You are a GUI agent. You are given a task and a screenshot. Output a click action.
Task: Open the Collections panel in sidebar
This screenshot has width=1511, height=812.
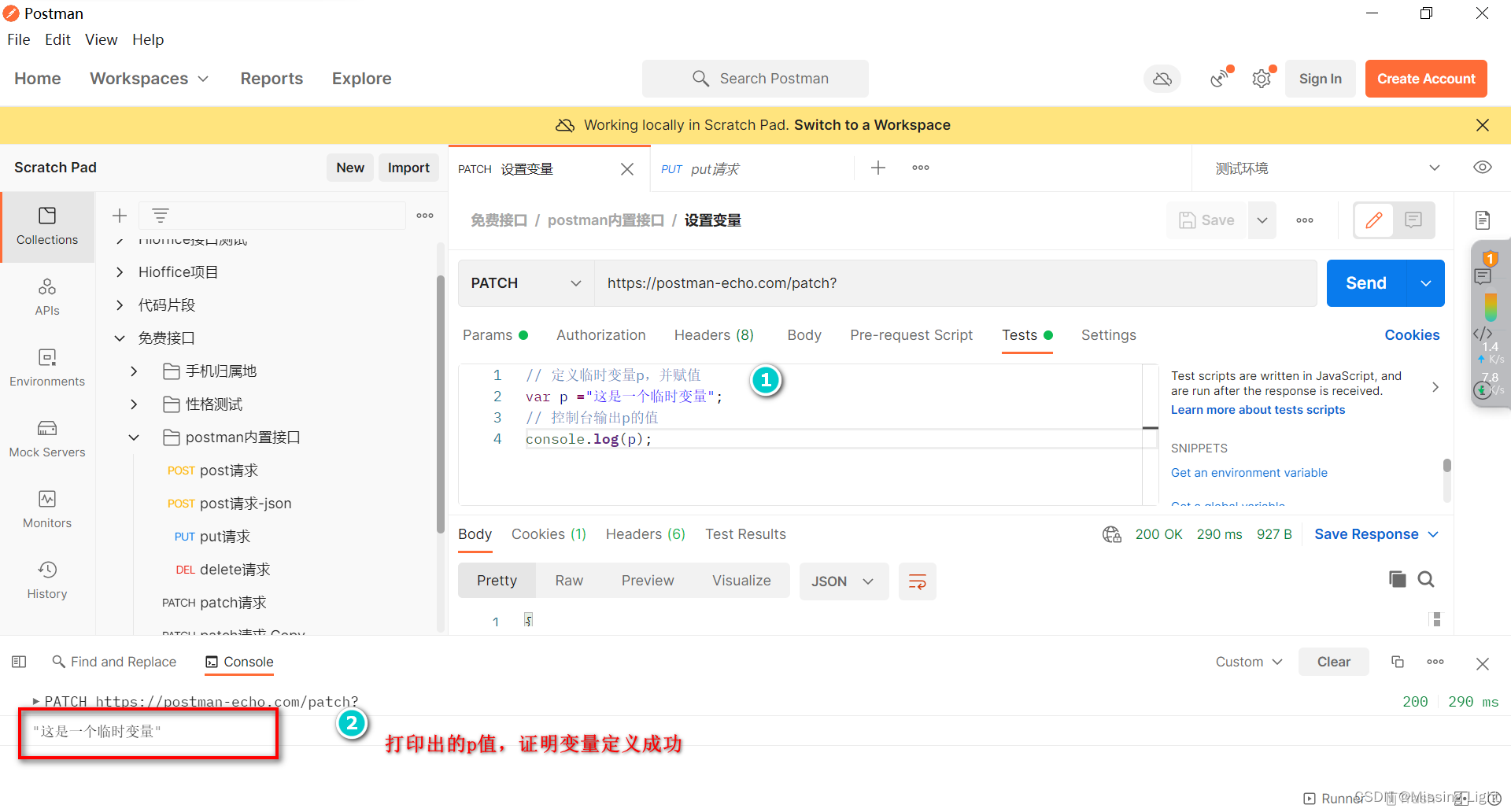tap(47, 227)
